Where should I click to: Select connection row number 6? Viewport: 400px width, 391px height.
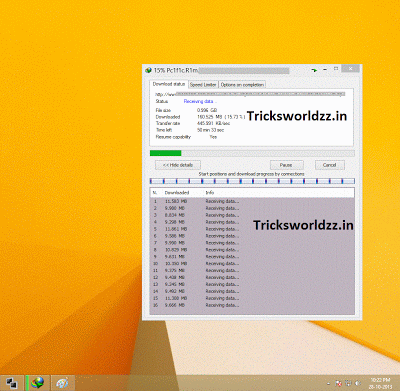252,236
